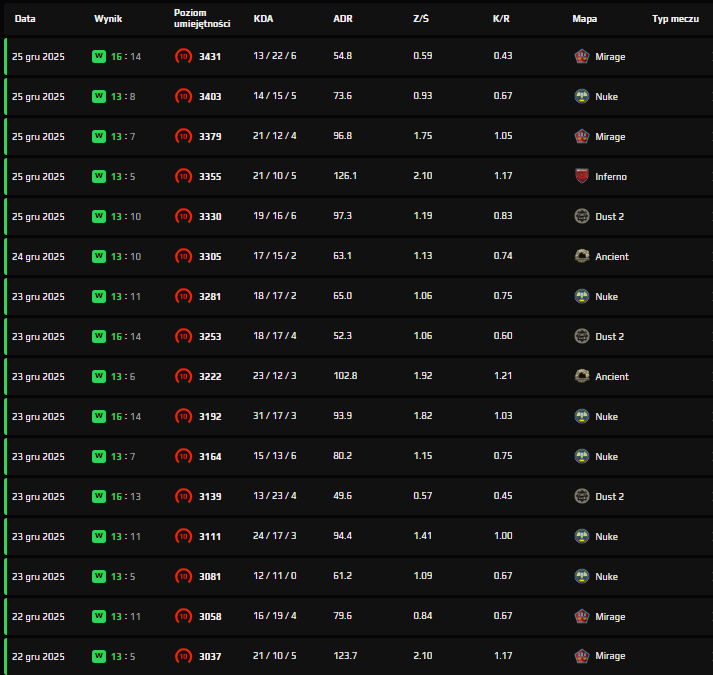The width and height of the screenshot is (713, 675).
Task: Click the level 10 badge beside 3355
Action: pos(183,176)
